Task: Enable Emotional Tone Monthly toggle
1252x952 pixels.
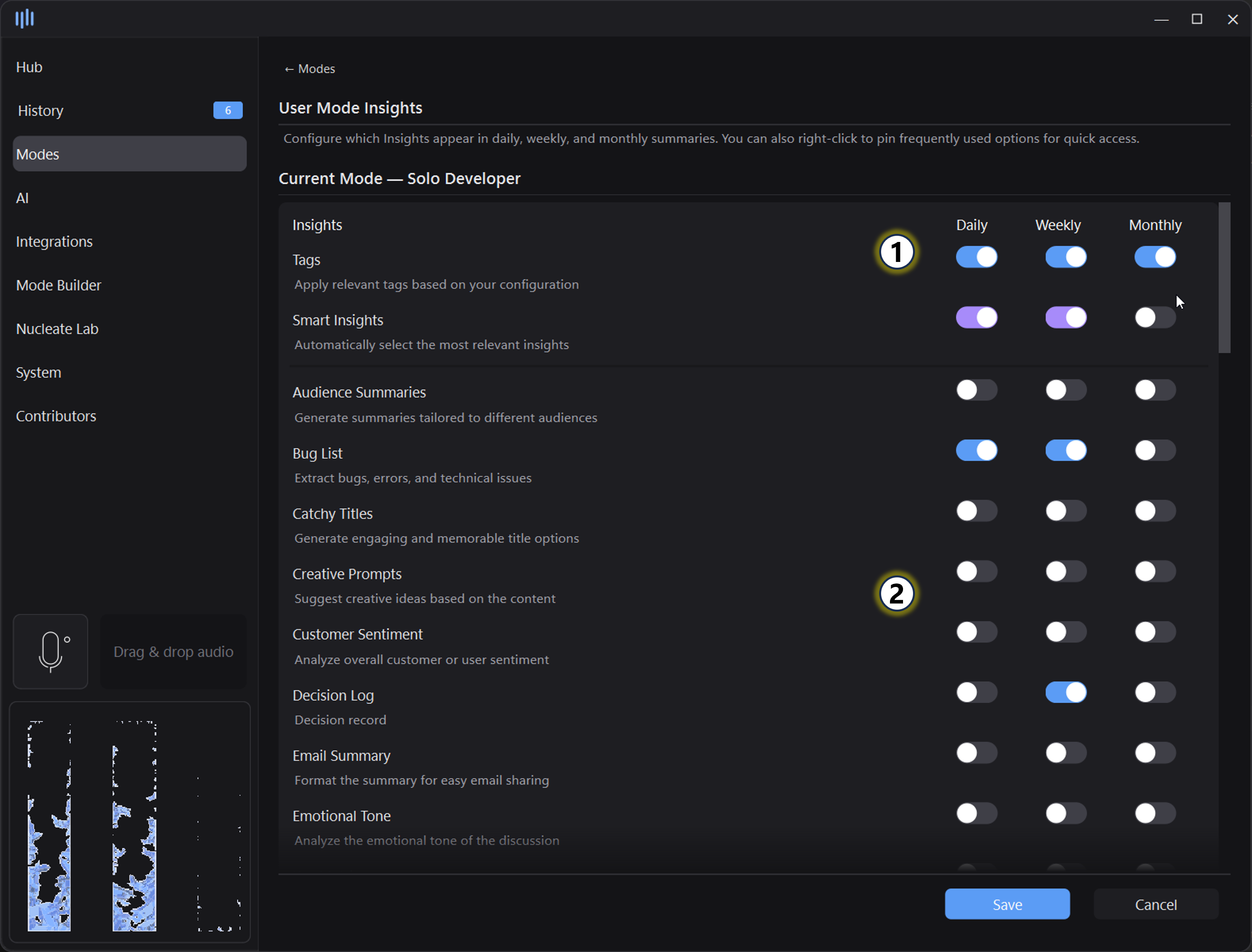Action: pos(1155,814)
